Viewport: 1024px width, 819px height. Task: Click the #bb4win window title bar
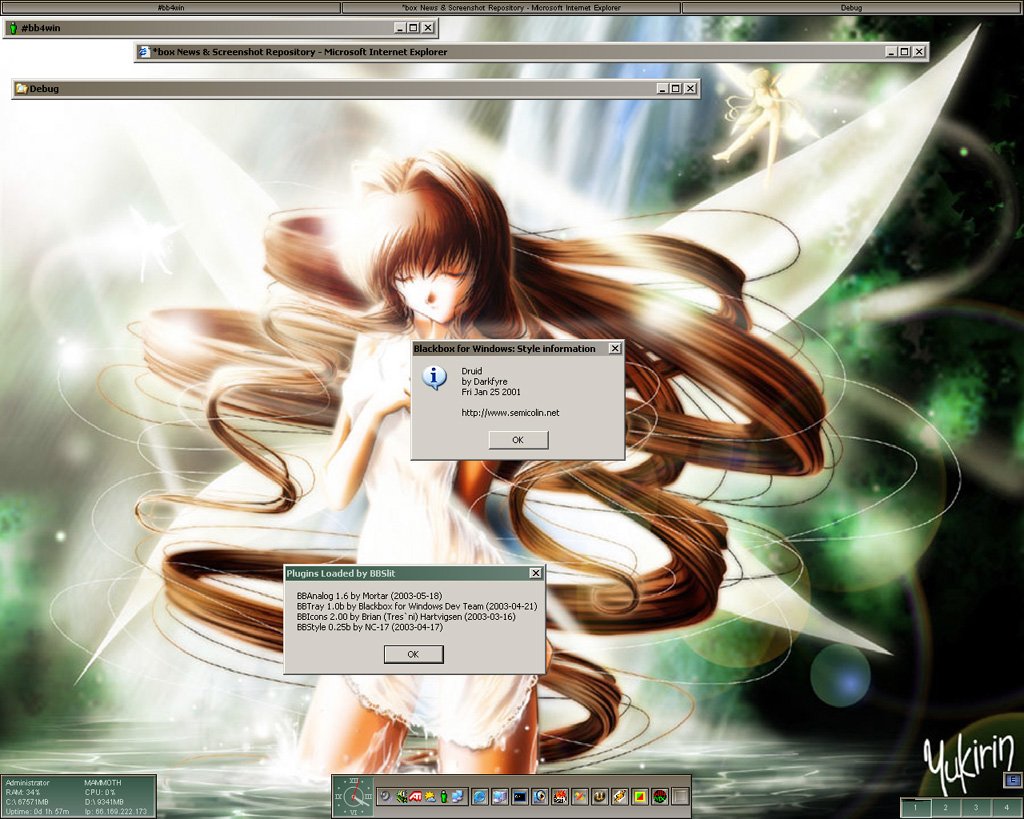pyautogui.click(x=220, y=28)
